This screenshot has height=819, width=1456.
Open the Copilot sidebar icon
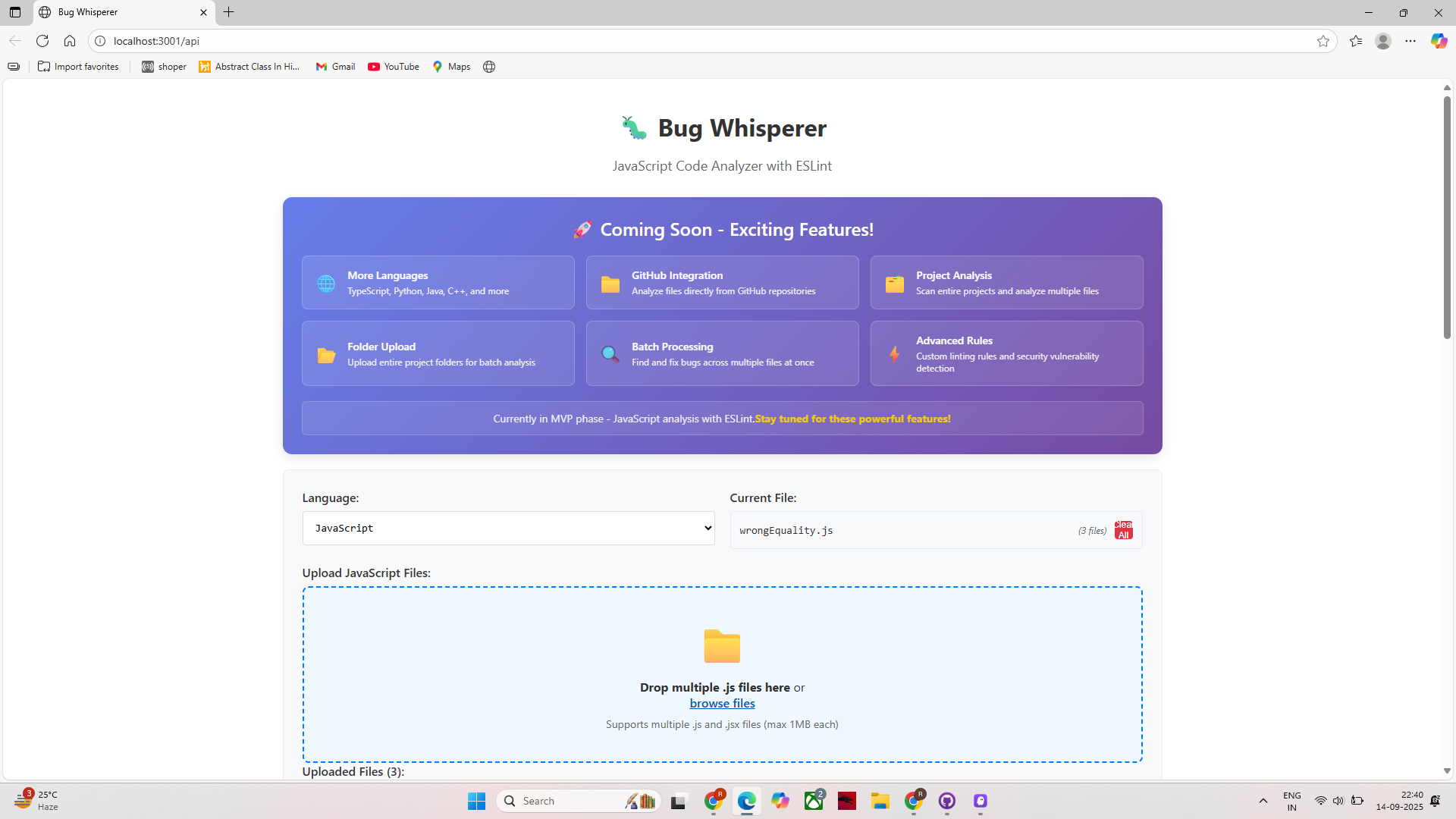[1439, 41]
